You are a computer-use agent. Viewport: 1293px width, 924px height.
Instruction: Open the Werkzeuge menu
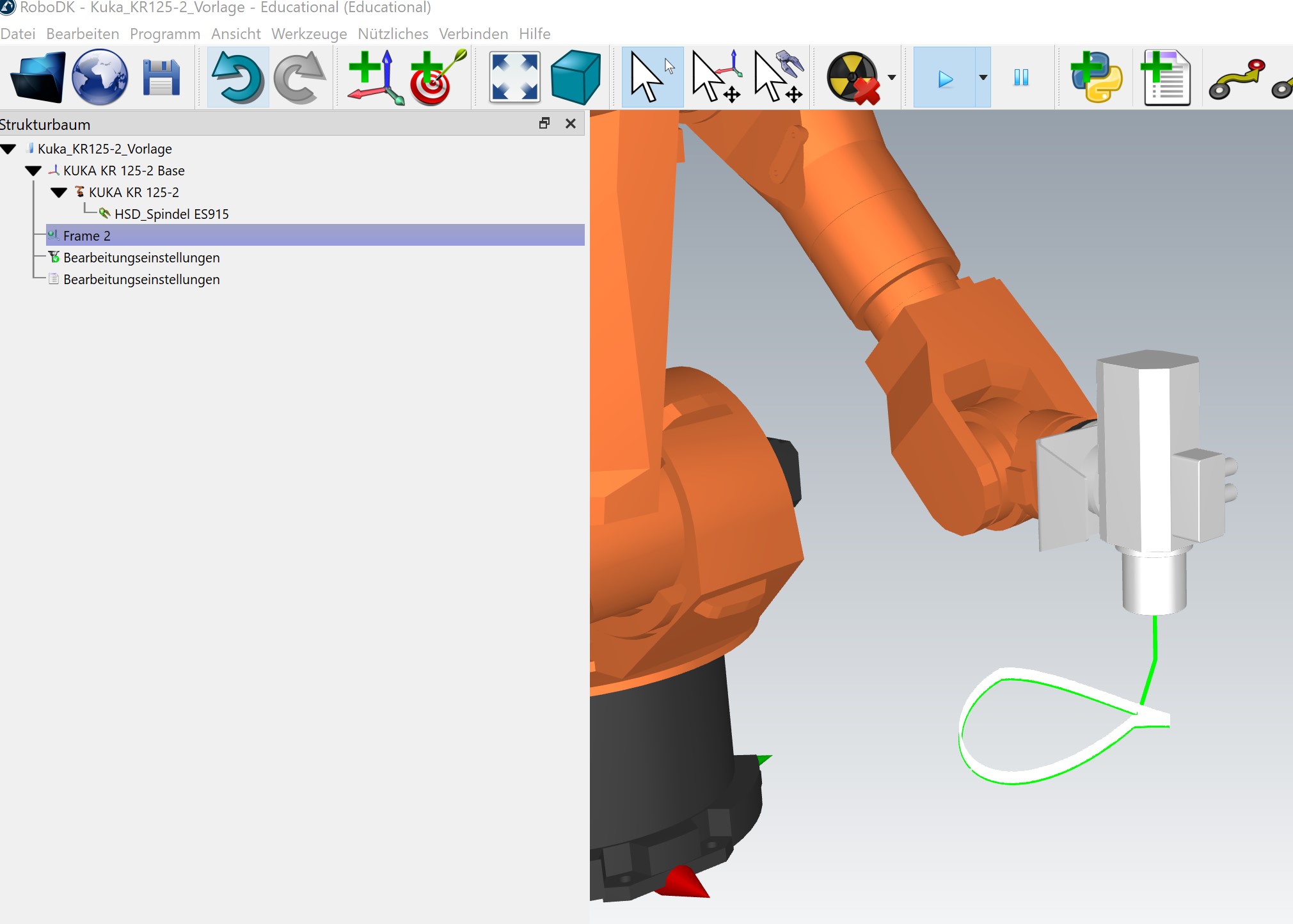point(309,33)
